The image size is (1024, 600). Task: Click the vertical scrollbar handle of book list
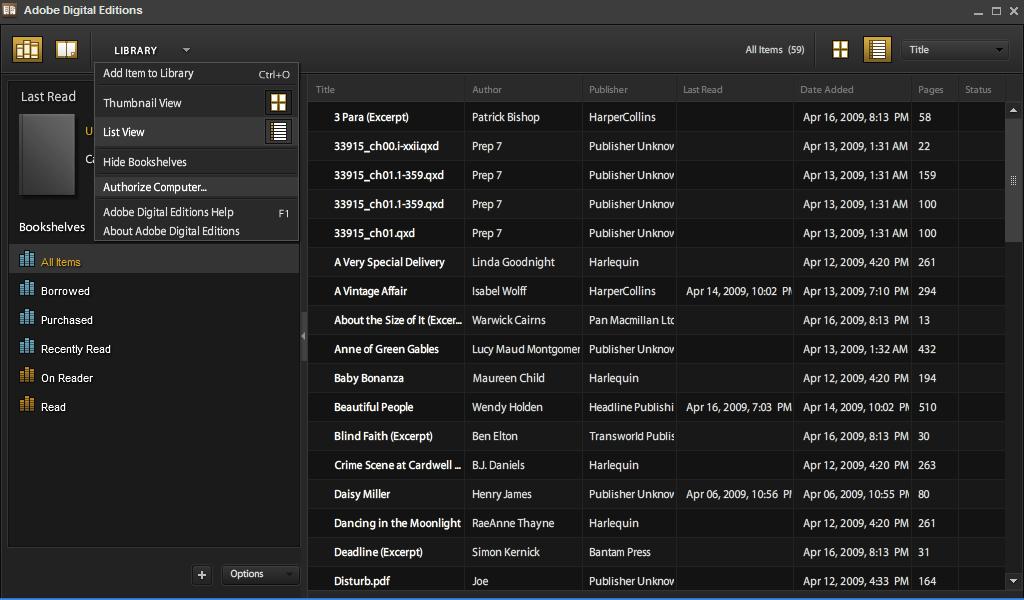coord(1013,180)
